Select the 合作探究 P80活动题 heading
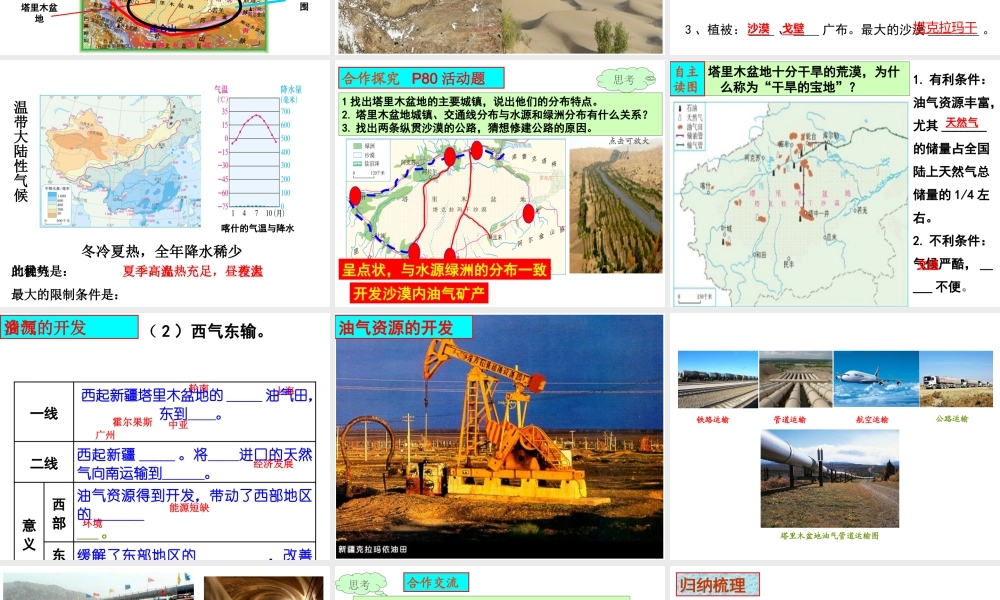Screen dimensions: 1000x600 point(421,78)
